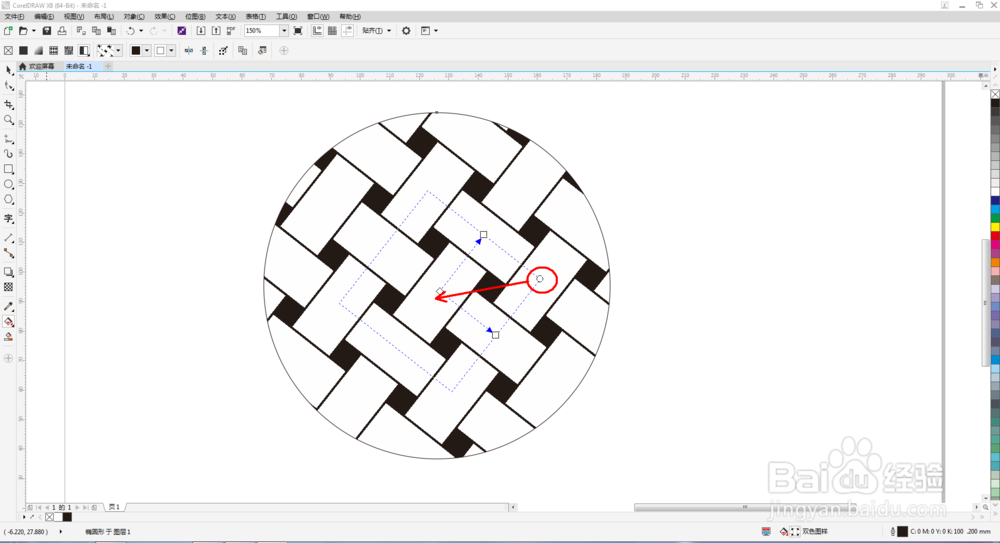Select the Polygon tool
This screenshot has height=543, width=1000.
pyautogui.click(x=8, y=200)
